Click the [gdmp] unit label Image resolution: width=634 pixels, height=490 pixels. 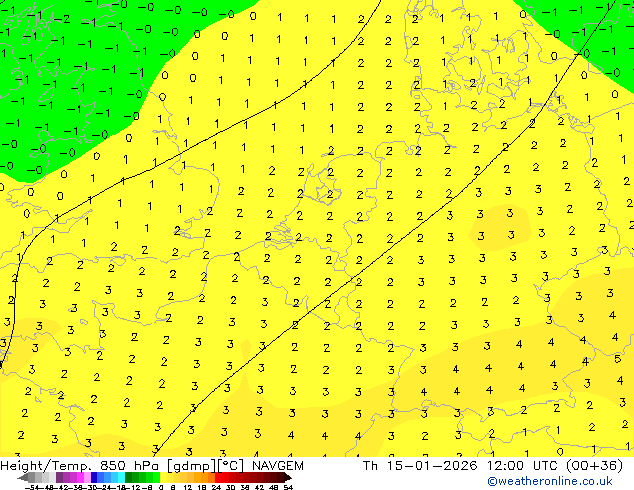point(192,466)
